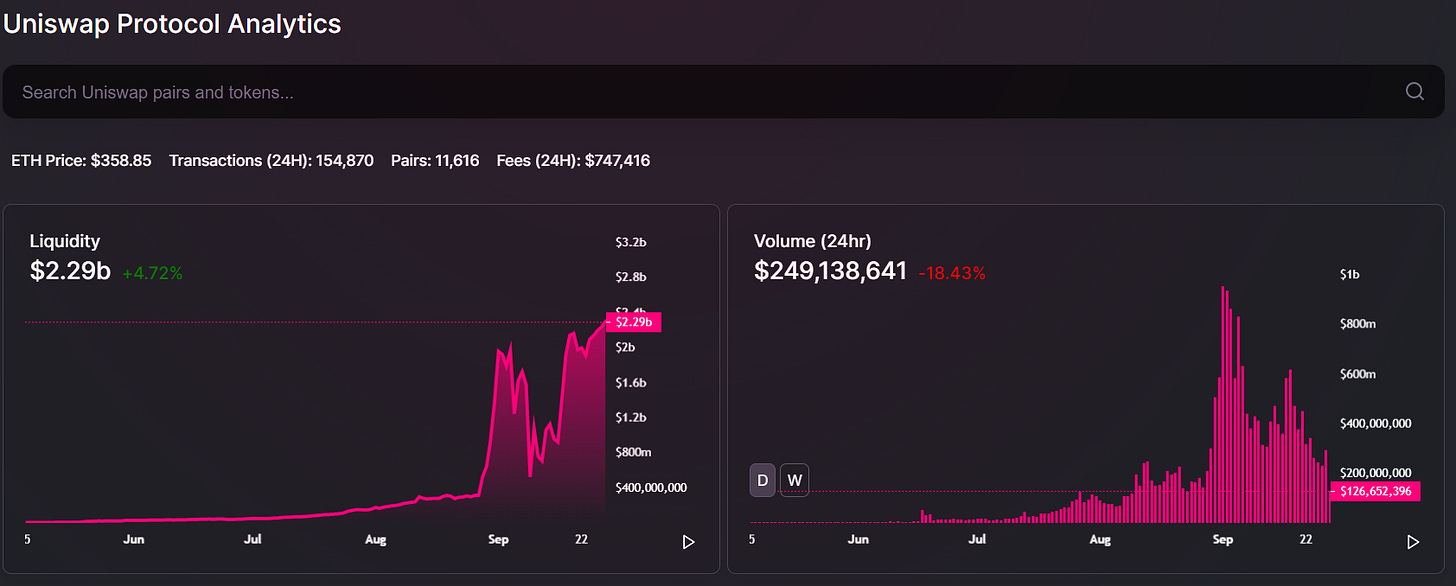Click the $1b axis label on Volume chart
The image size is (1456, 586).
click(x=1349, y=274)
